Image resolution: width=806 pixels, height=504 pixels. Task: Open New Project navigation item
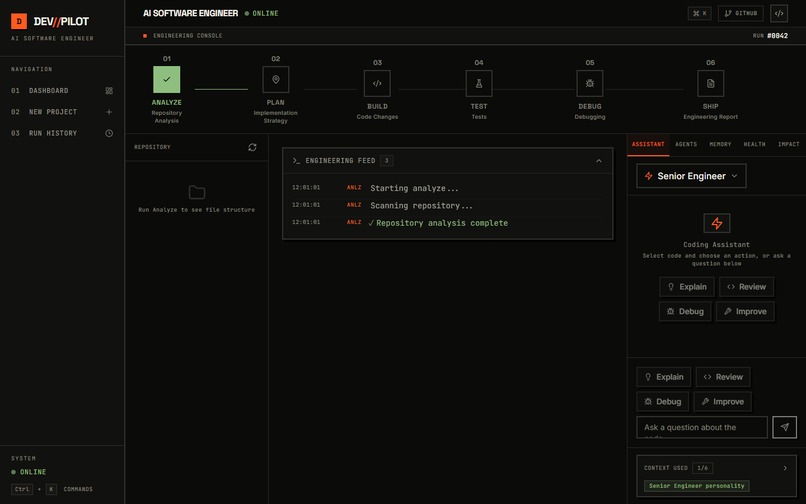point(62,112)
